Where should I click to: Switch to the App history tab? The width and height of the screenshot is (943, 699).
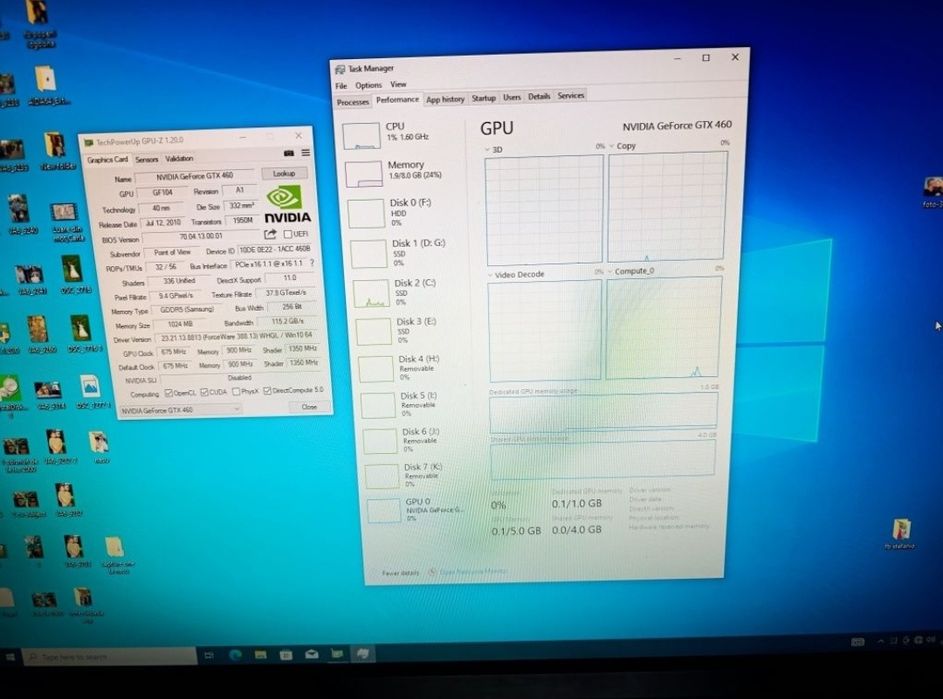pyautogui.click(x=445, y=99)
